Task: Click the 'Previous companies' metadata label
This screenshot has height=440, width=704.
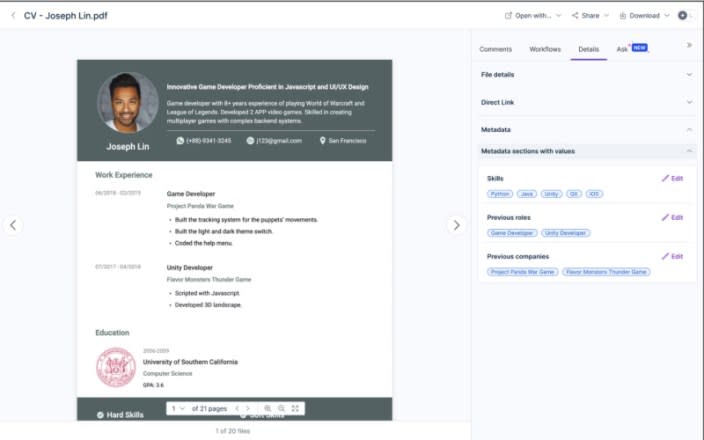Action: (518, 257)
